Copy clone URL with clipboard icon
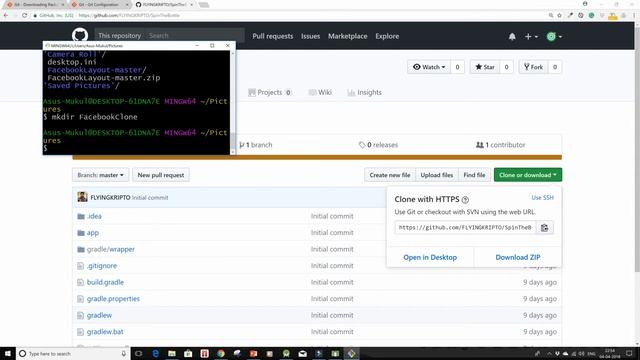 544,227
